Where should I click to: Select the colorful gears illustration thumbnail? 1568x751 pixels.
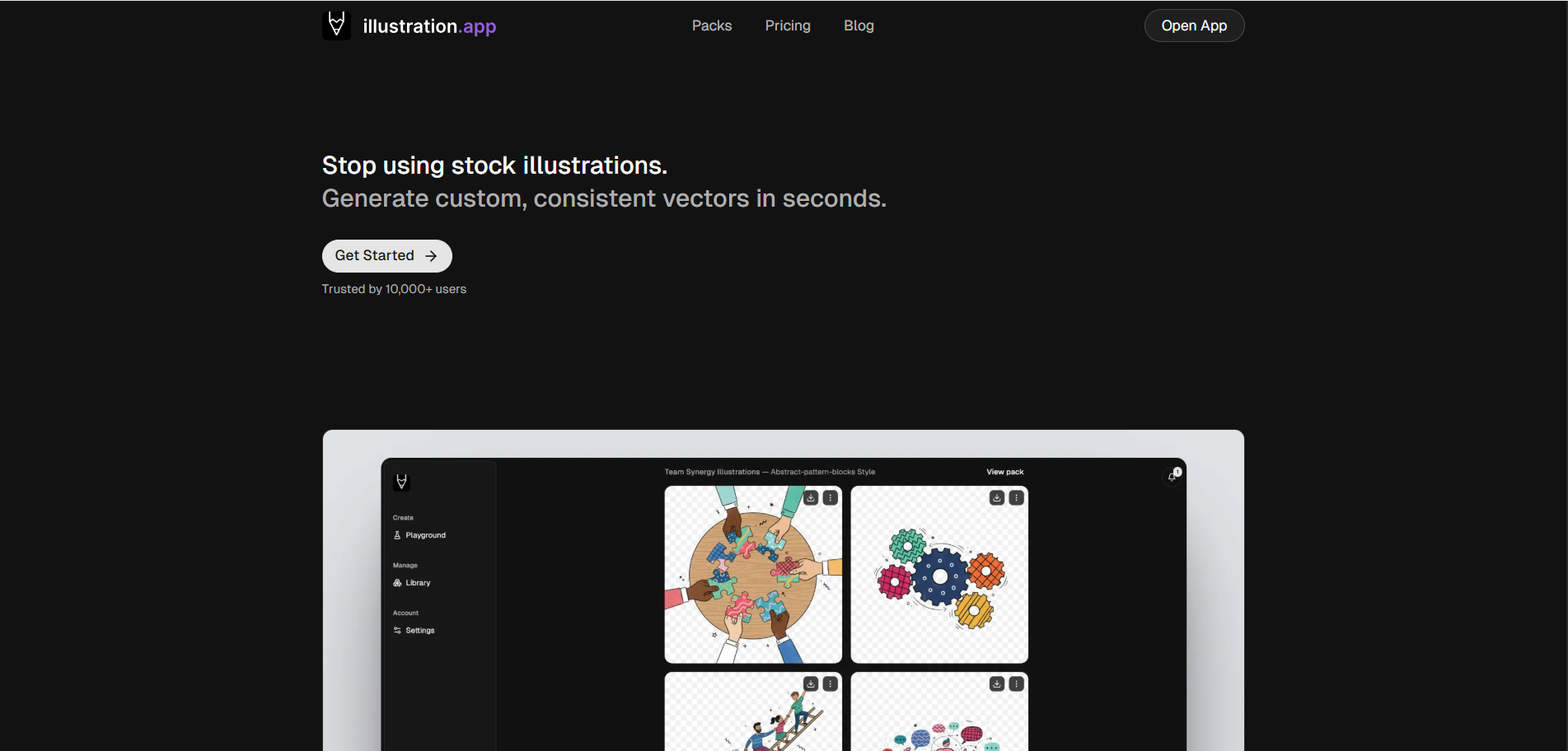tap(939, 575)
